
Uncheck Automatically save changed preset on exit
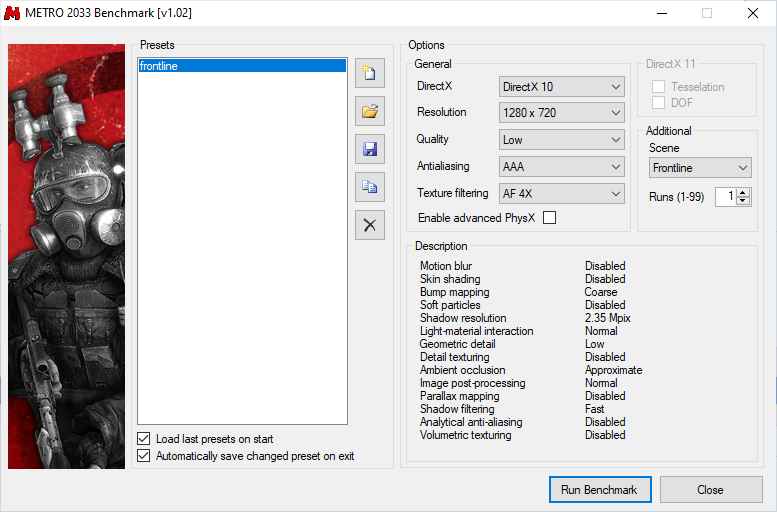pyautogui.click(x=144, y=455)
